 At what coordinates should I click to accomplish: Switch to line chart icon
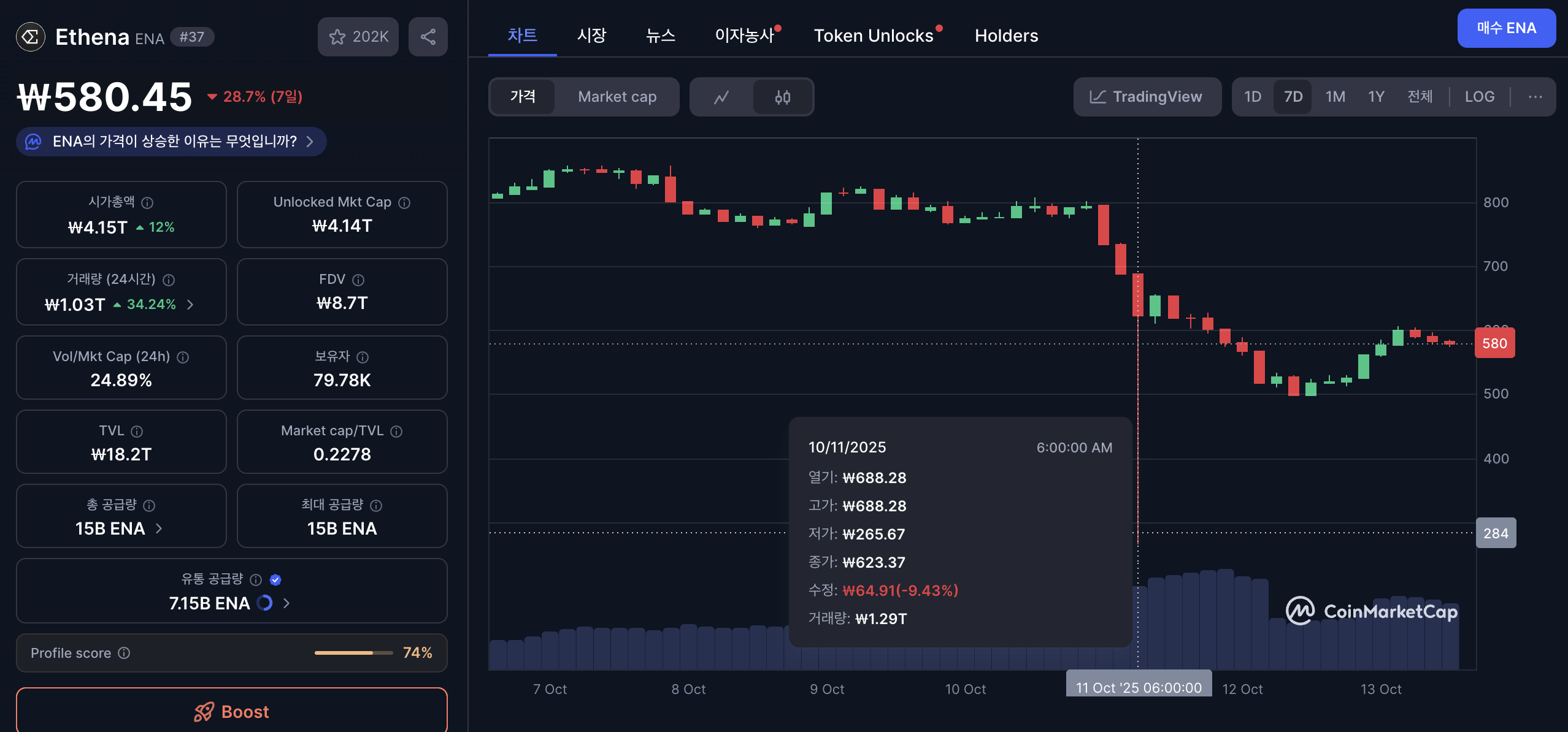(x=721, y=97)
